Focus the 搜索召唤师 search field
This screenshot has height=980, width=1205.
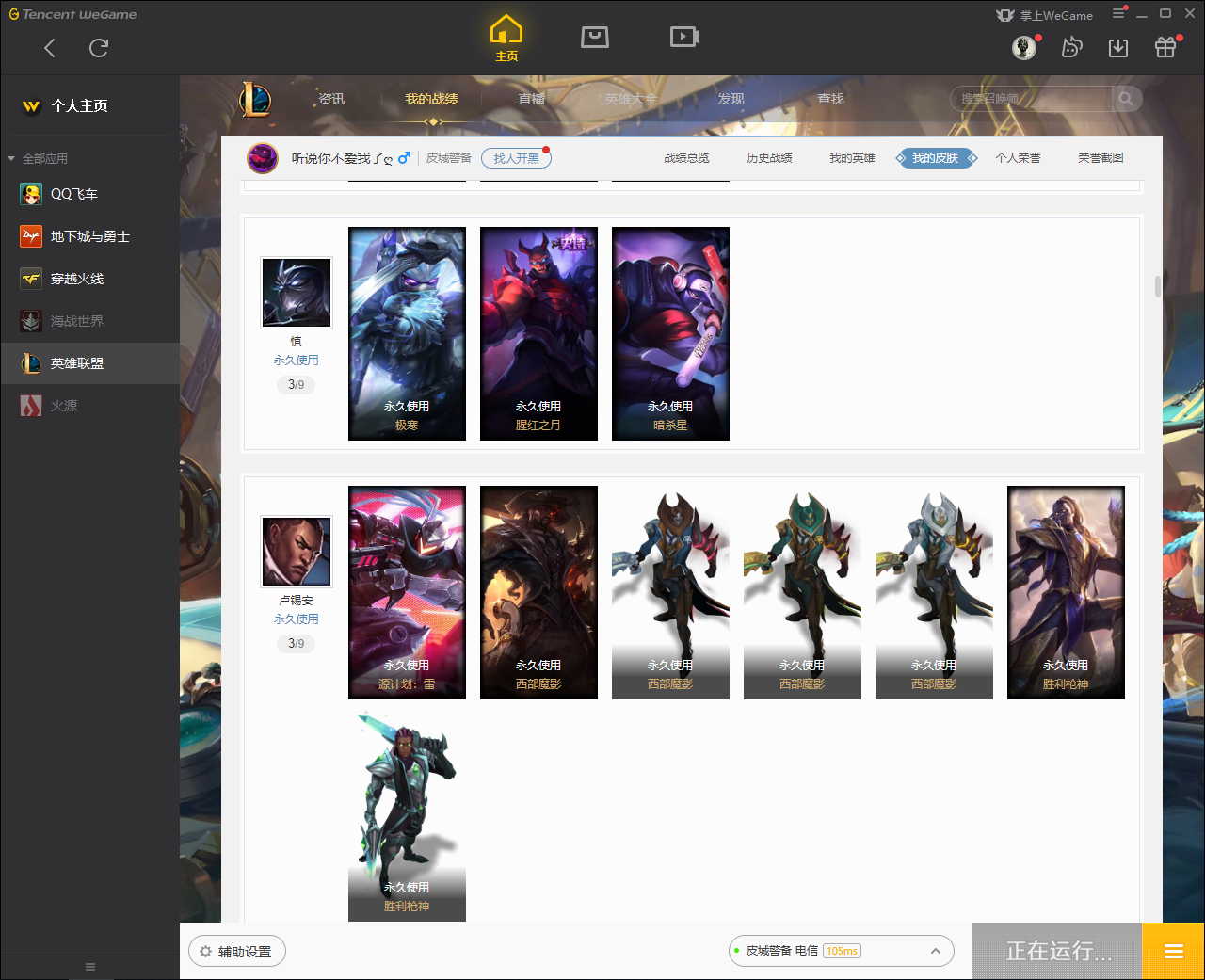tap(1031, 99)
